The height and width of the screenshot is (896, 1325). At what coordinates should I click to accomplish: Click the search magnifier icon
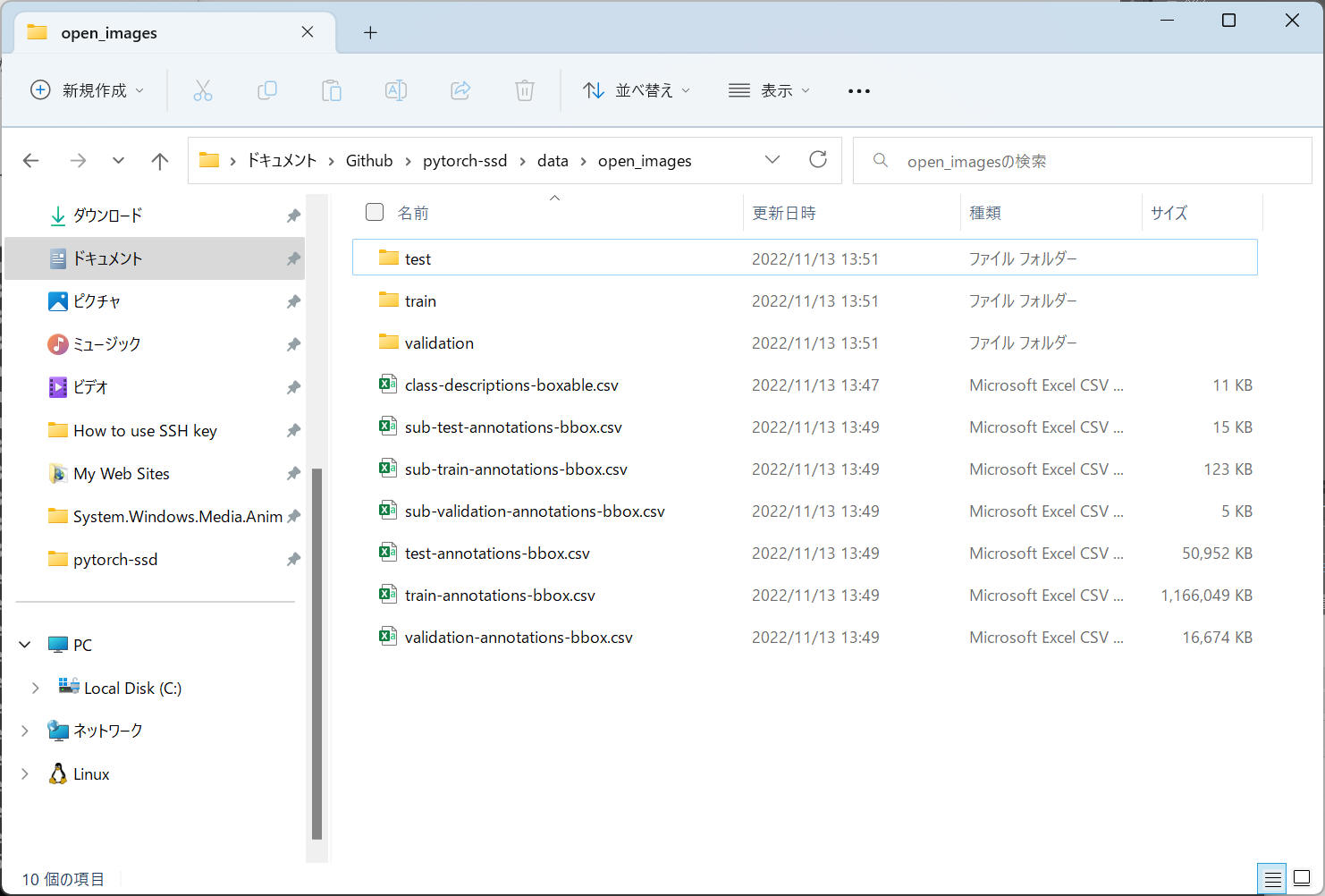(x=881, y=160)
